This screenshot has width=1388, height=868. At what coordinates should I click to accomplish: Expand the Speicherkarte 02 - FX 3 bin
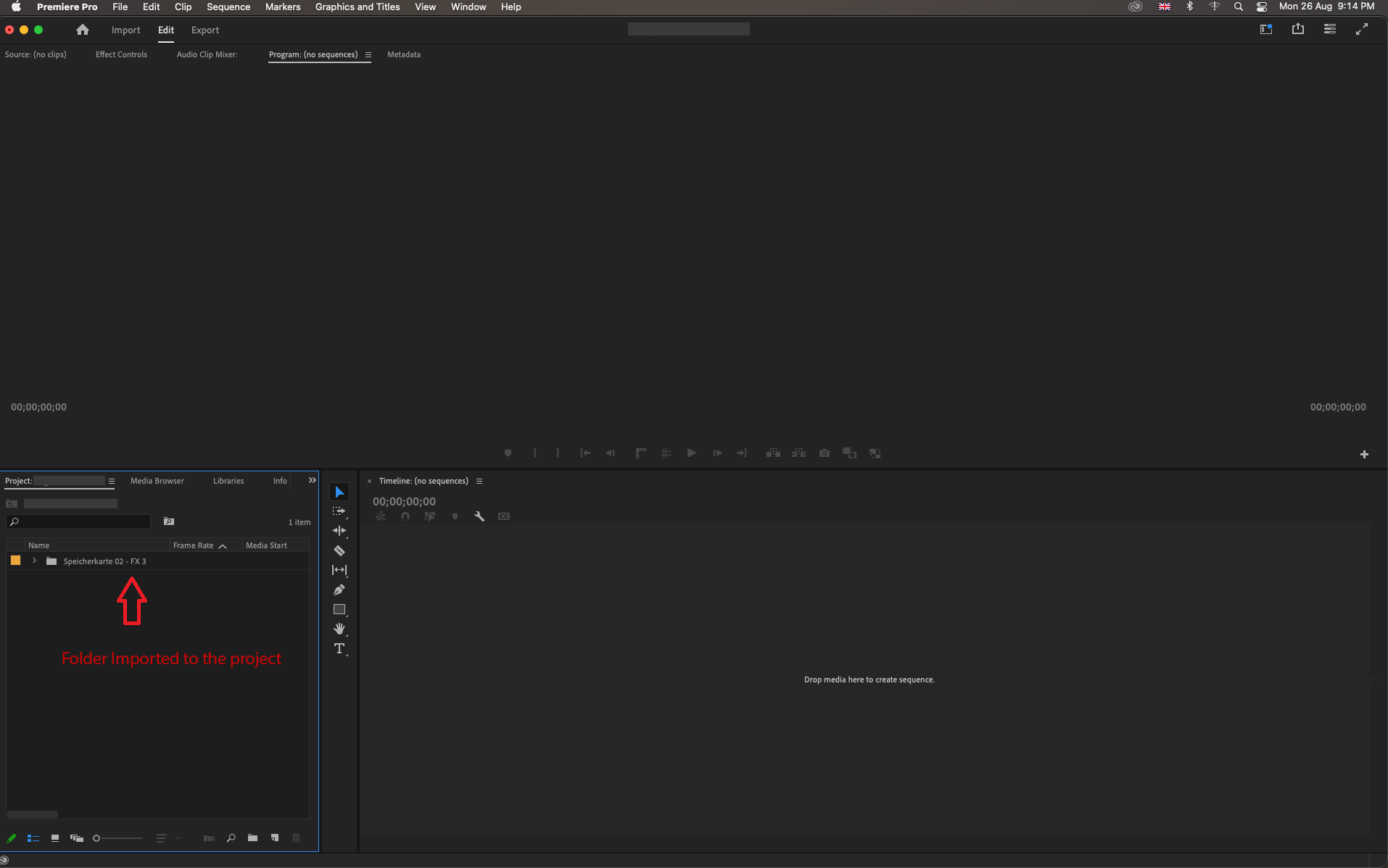tap(34, 561)
